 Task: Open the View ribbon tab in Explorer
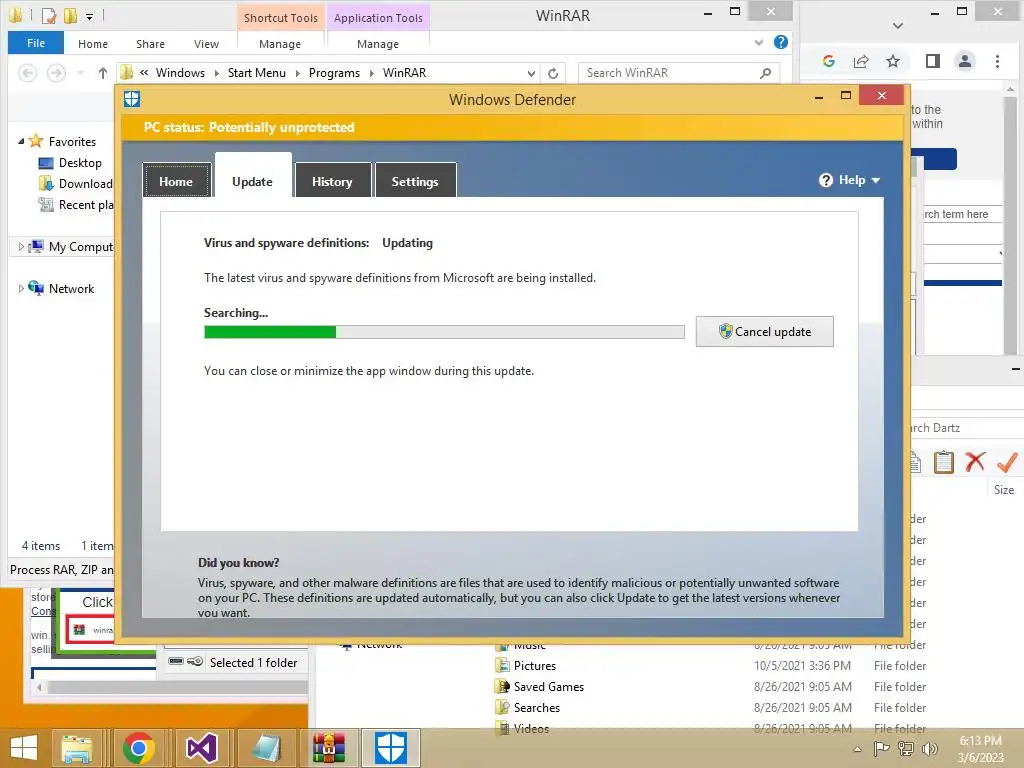206,44
